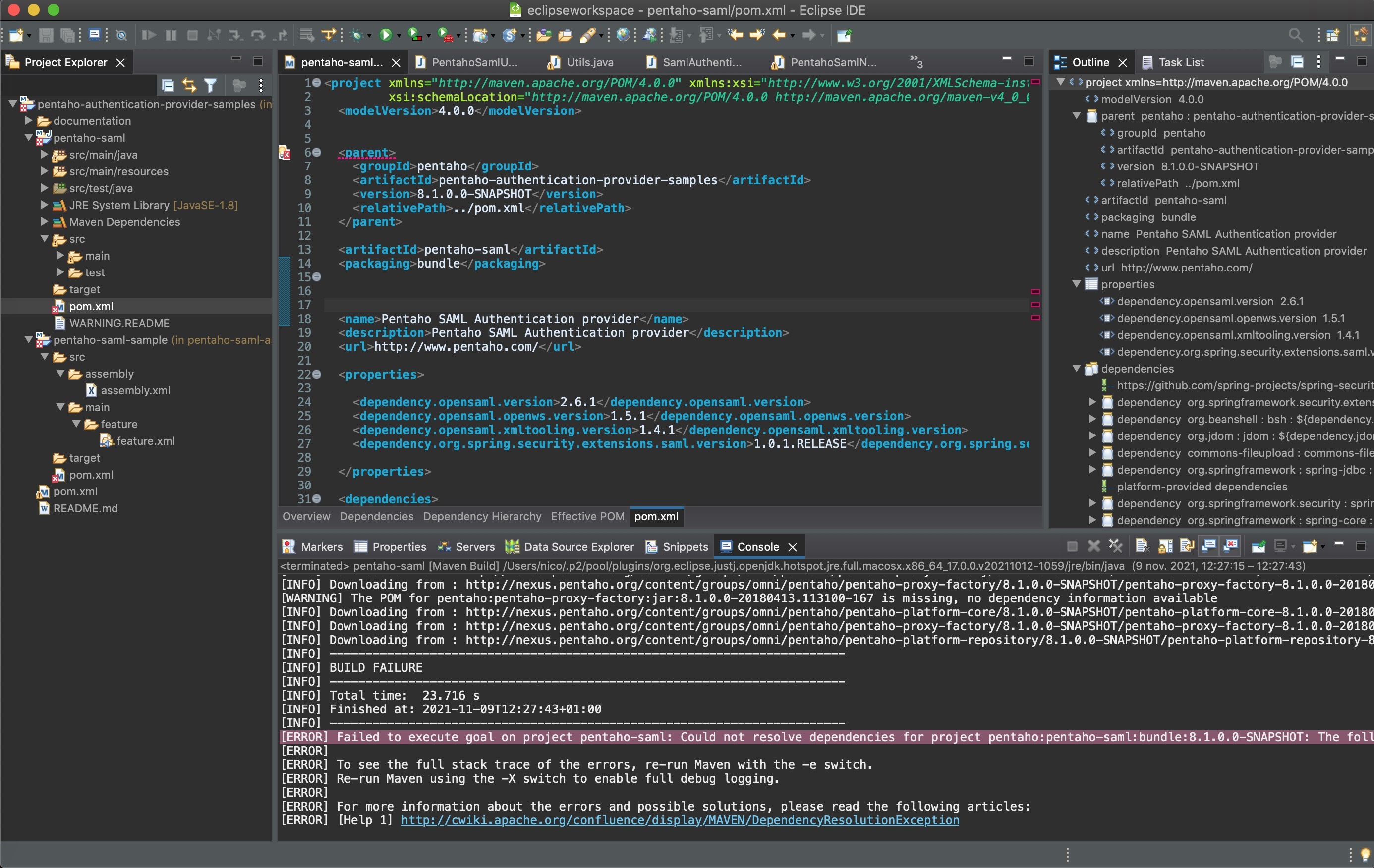Pin the Console view

click(1259, 546)
